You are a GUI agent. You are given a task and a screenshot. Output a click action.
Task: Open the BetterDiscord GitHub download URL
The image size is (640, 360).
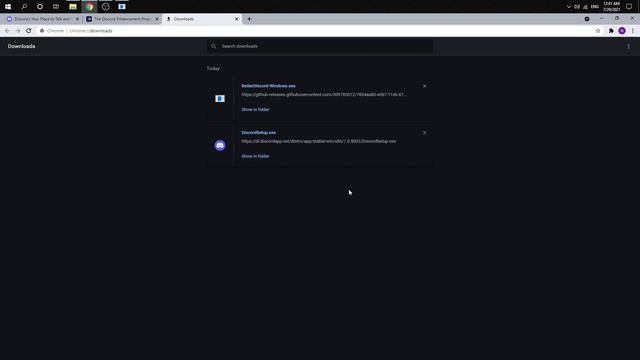click(324, 95)
